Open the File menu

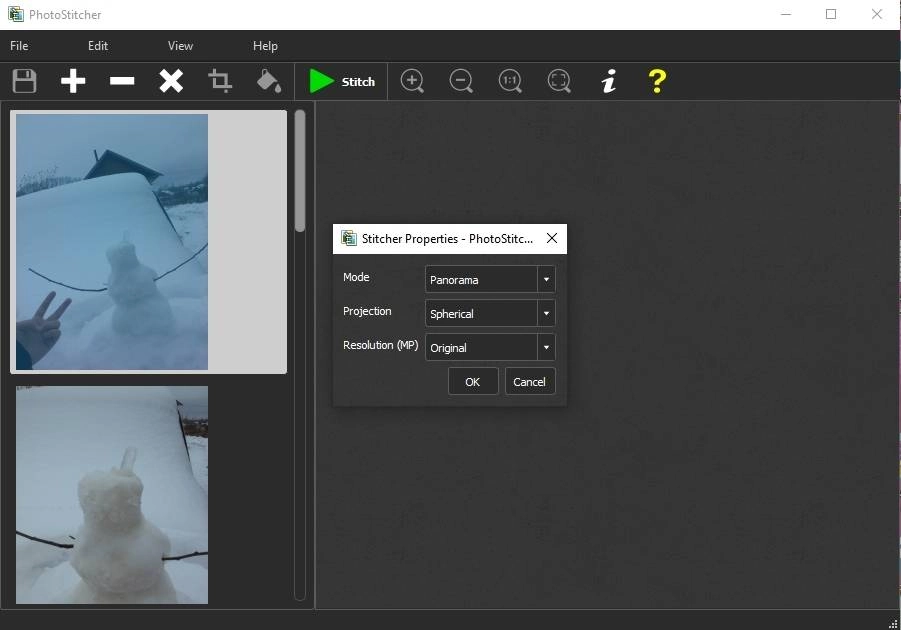click(19, 46)
